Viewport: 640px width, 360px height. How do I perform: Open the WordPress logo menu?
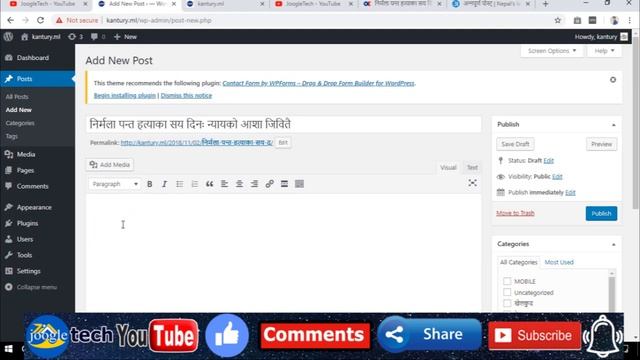click(x=8, y=37)
